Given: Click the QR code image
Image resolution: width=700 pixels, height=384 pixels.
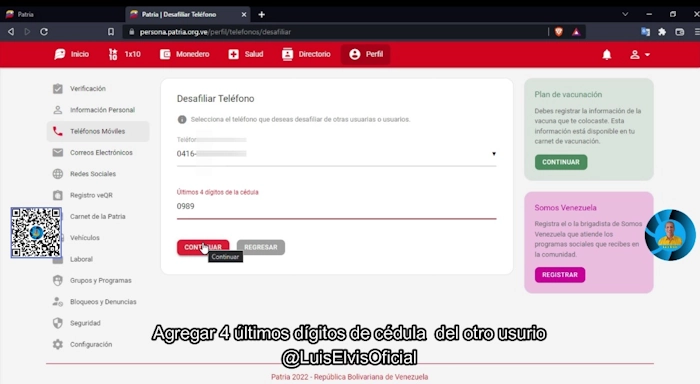Looking at the screenshot, I should (36, 233).
